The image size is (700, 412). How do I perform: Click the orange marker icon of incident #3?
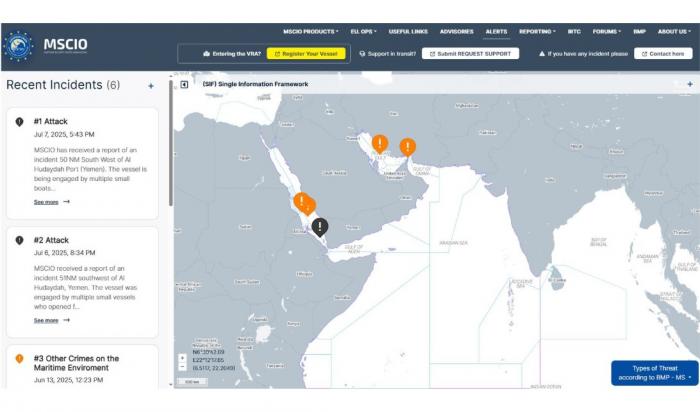19,358
